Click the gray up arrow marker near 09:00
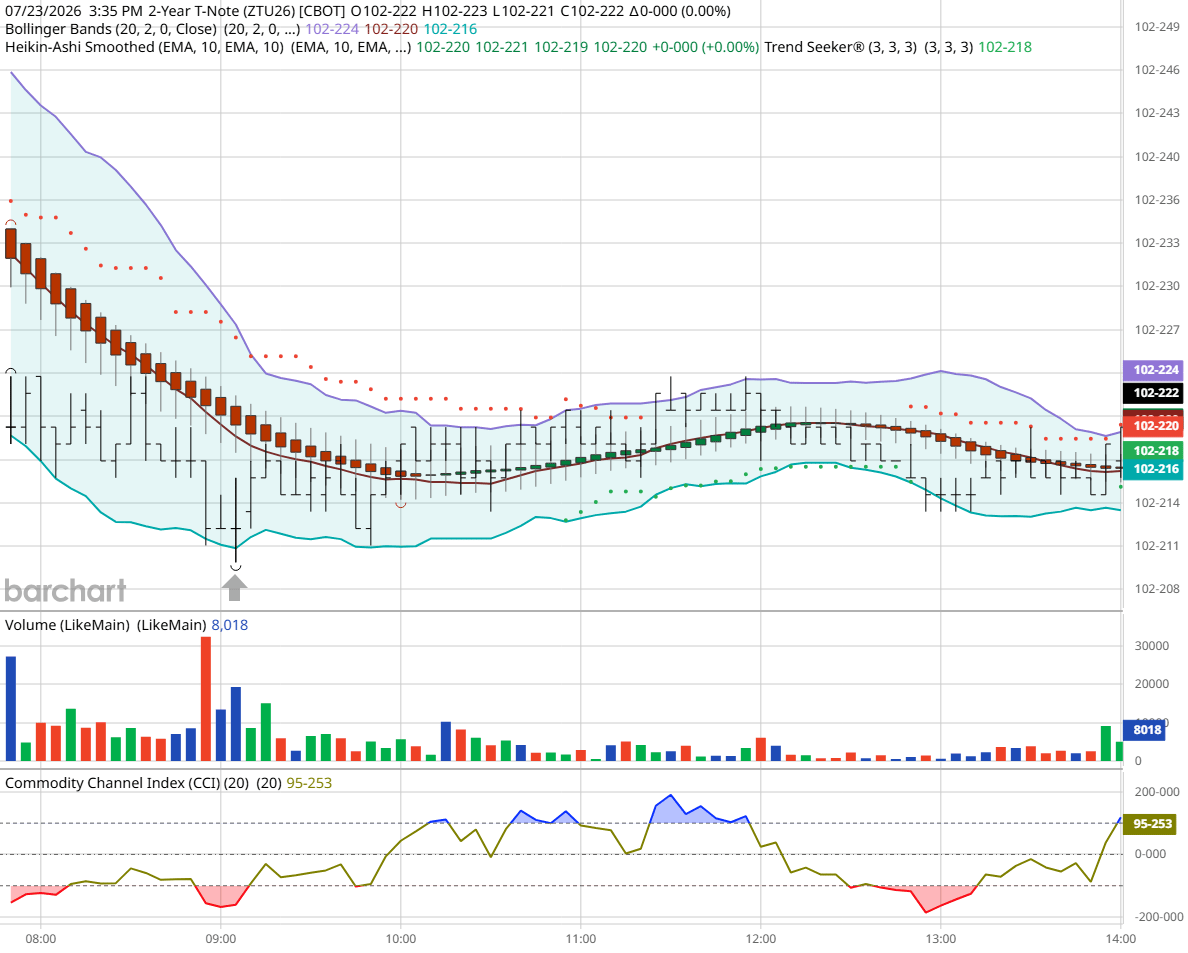Image resolution: width=1188 pixels, height=953 pixels. click(x=235, y=588)
